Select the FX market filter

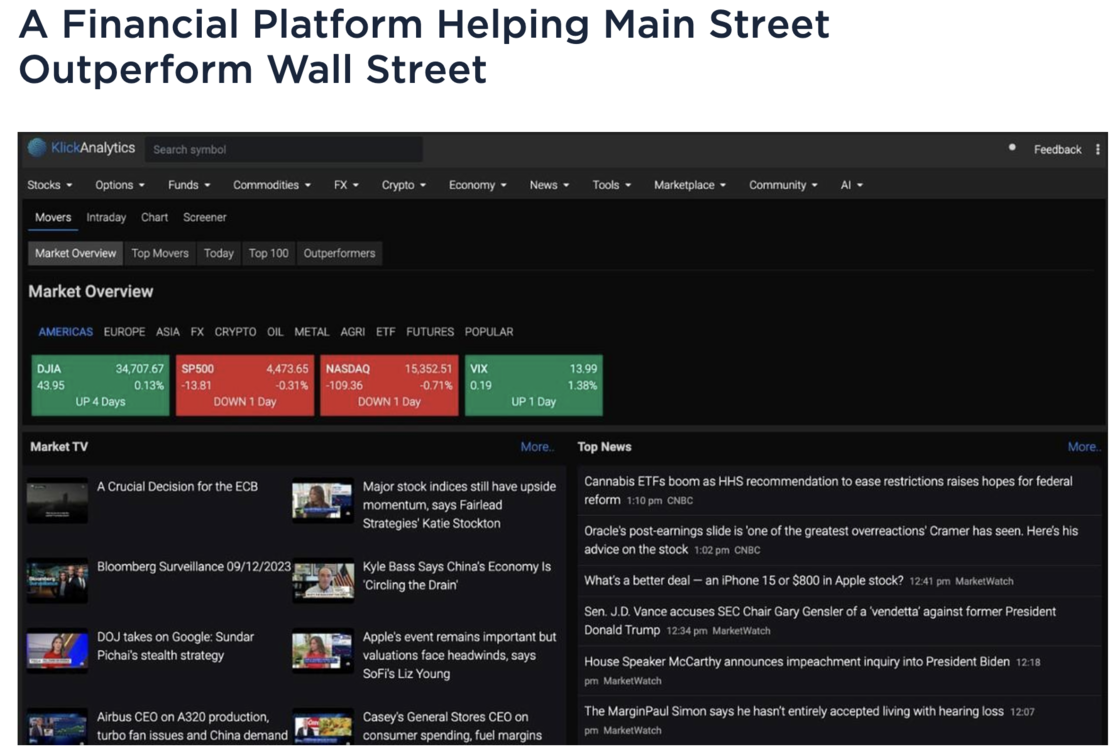(197, 332)
